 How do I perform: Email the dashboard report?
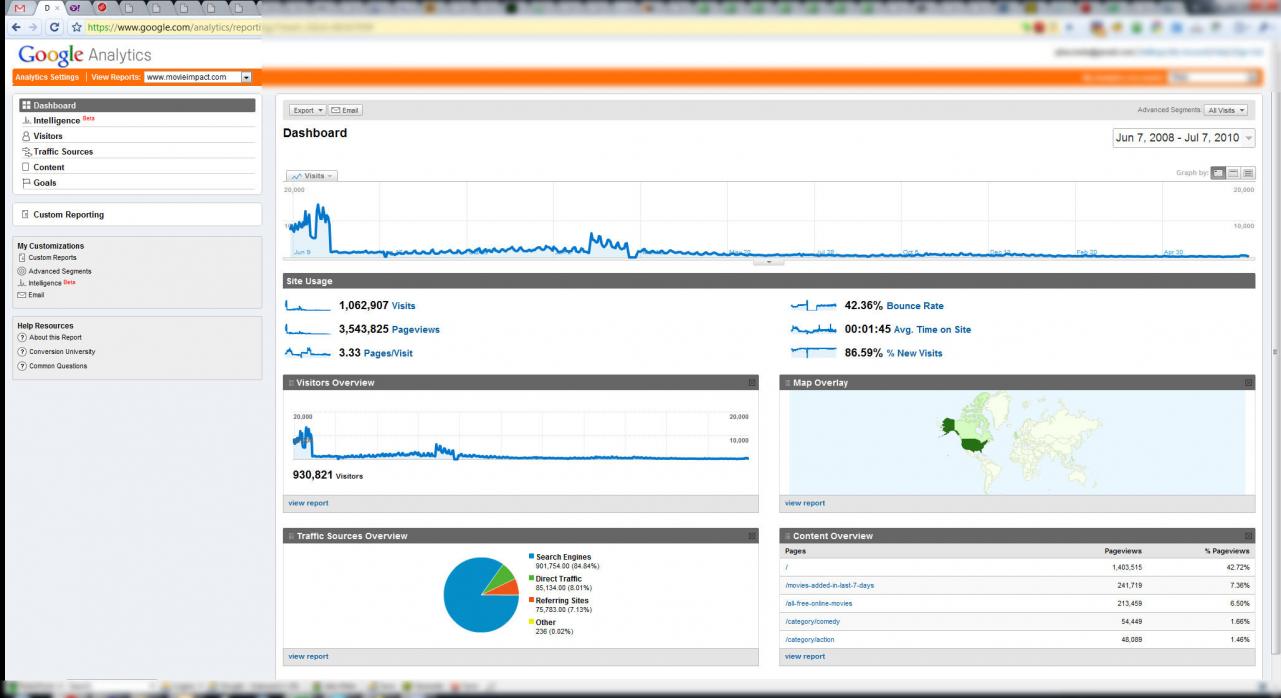345,110
